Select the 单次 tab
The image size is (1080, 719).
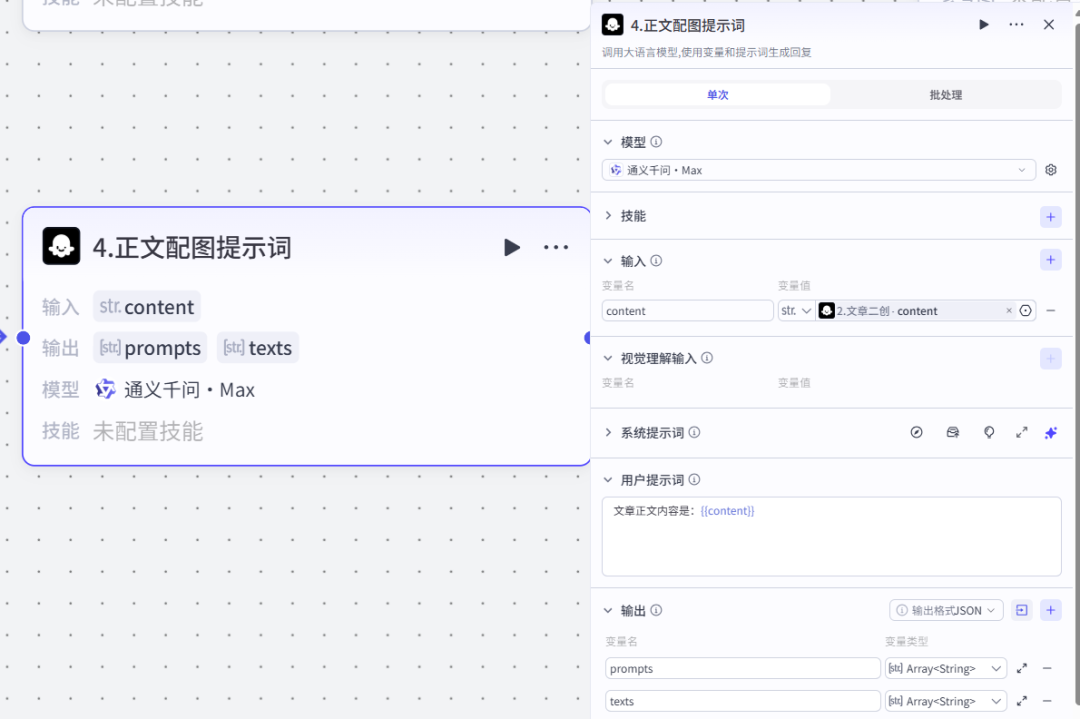coord(716,94)
